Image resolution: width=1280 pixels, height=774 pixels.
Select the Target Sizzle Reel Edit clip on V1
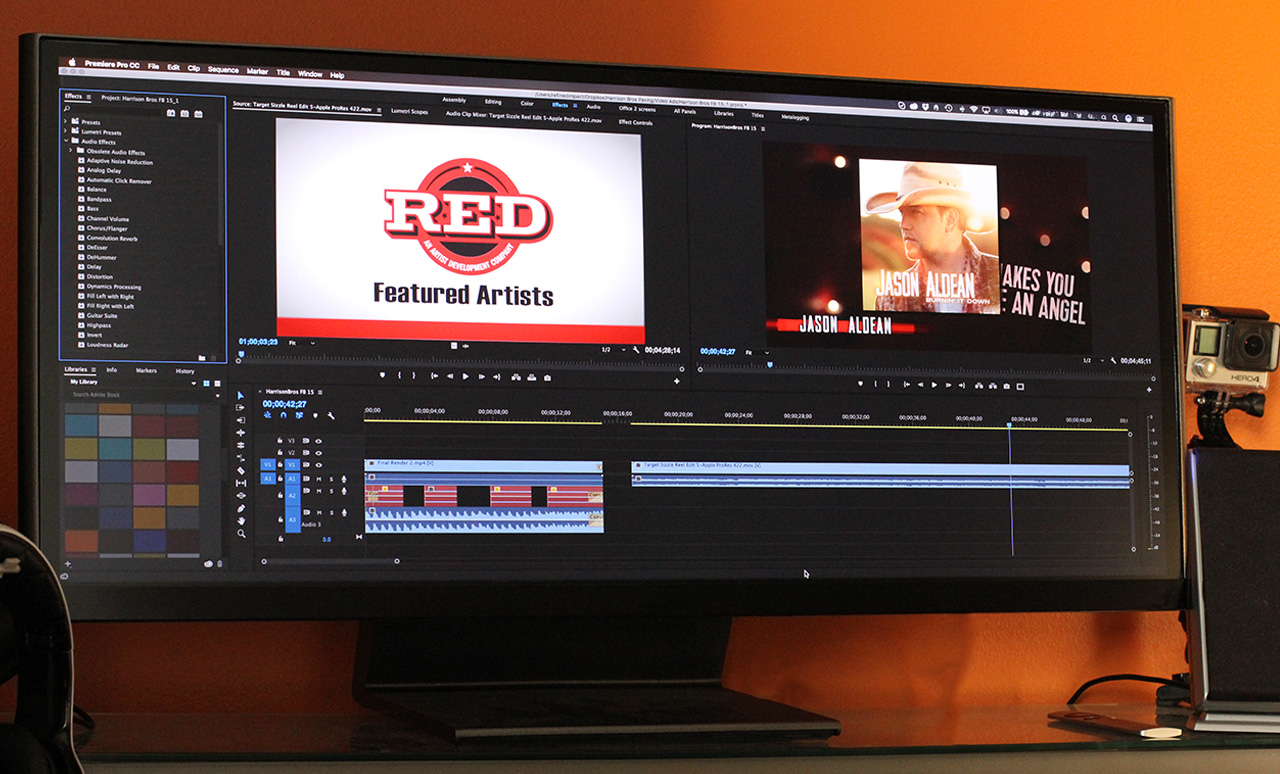[880, 466]
